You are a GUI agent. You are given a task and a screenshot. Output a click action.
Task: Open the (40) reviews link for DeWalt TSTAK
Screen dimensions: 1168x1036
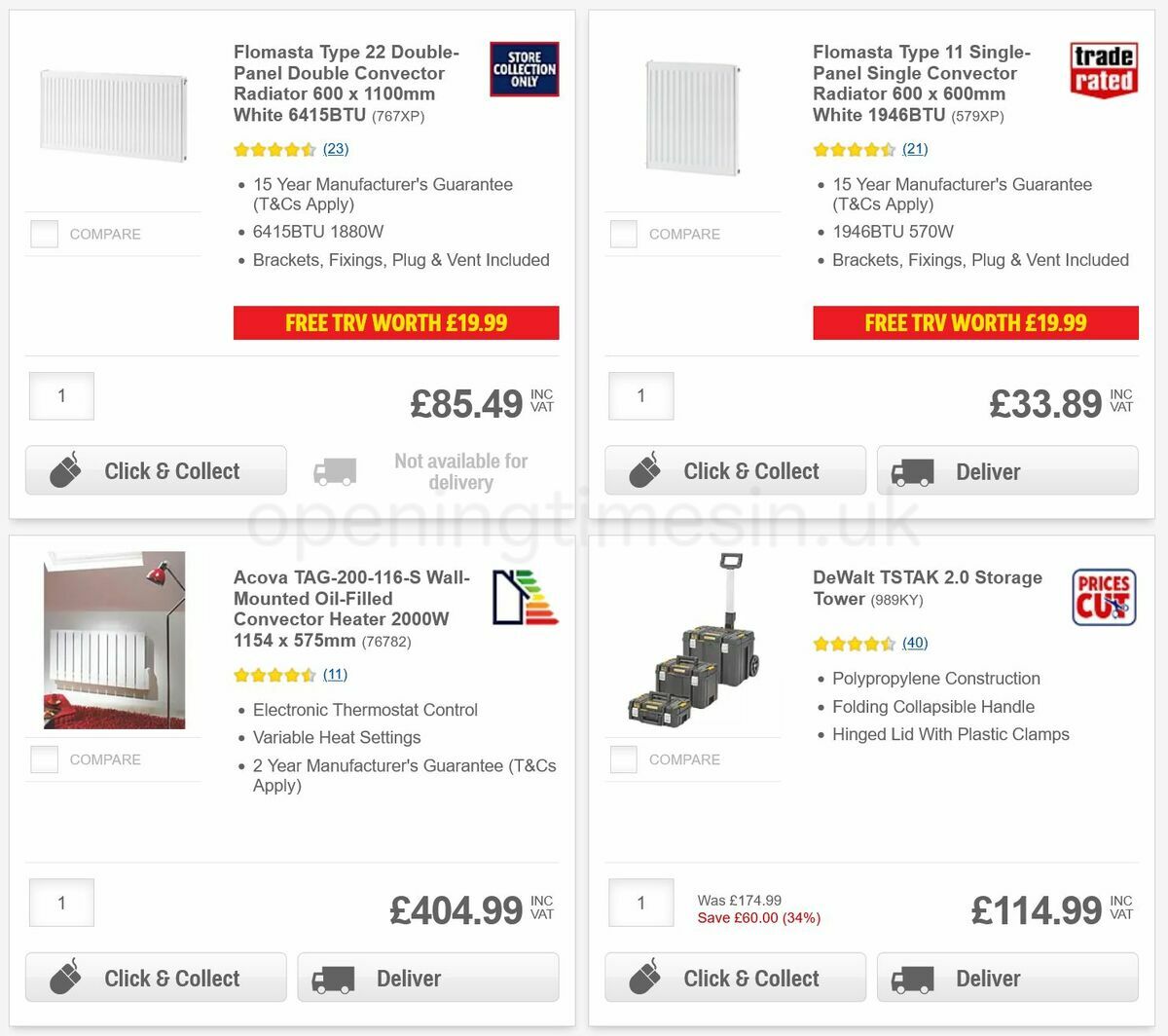click(916, 643)
